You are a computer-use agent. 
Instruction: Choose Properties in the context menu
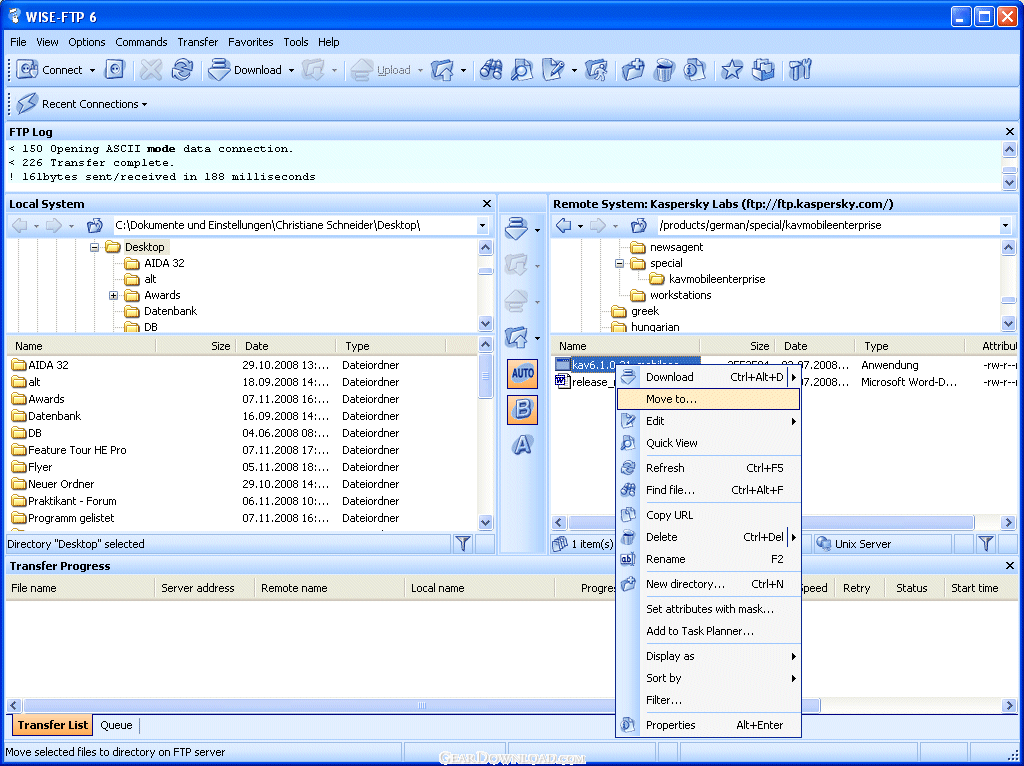709,725
